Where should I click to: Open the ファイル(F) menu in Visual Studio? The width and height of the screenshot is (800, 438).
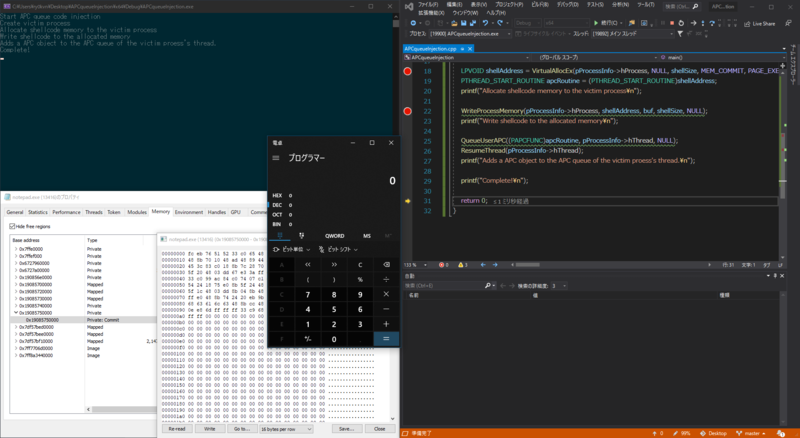pos(428,5)
